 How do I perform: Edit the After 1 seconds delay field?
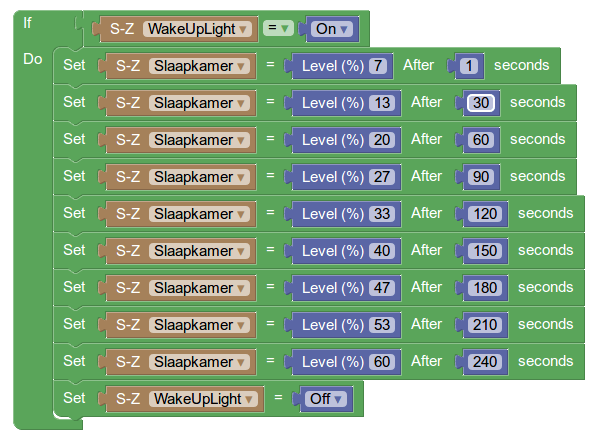(x=469, y=66)
